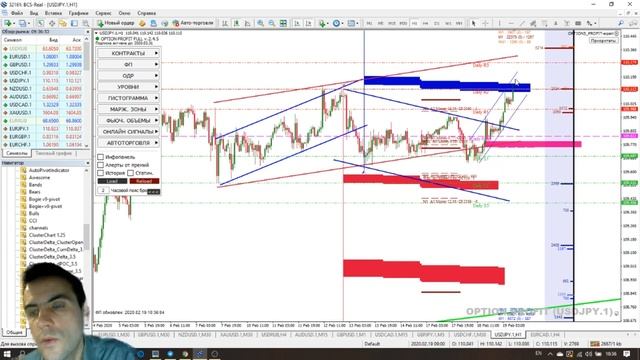Select the H1 timeframe button
Viewport: 640px width, 360px height.
(x=414, y=23)
